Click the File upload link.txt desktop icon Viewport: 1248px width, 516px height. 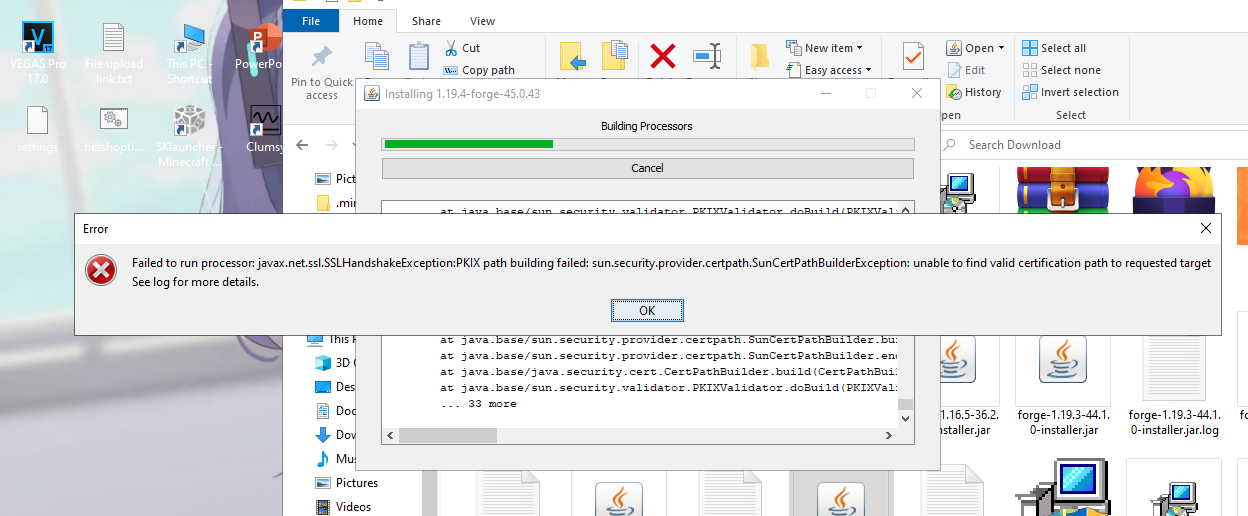coord(113,55)
